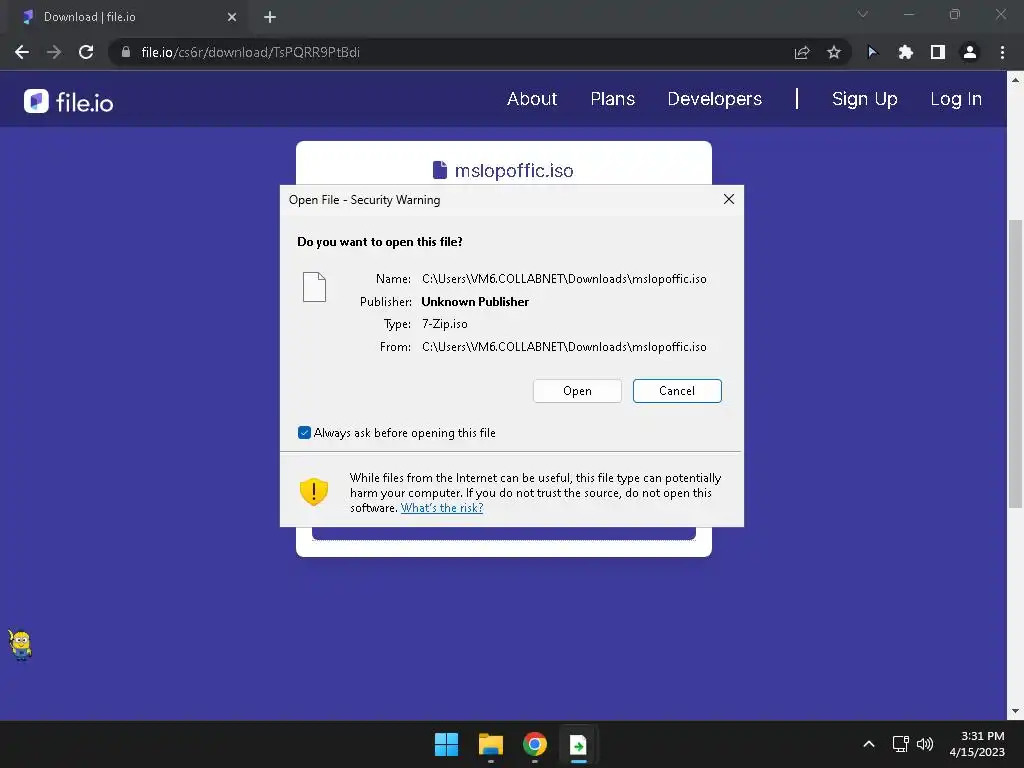Open the What's the risk? link
The image size is (1024, 768).
click(442, 508)
